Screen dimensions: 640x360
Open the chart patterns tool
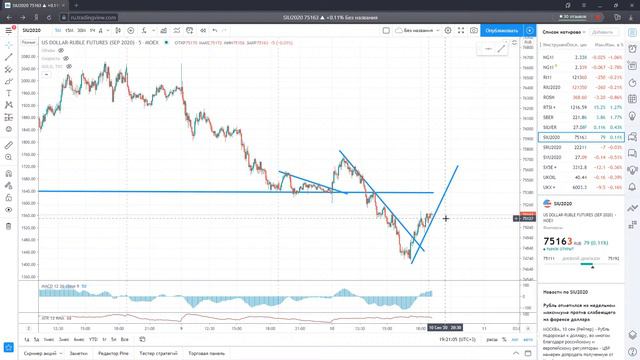point(9,105)
